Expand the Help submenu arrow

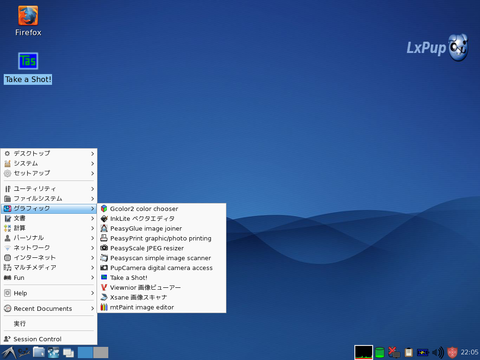click(92, 293)
